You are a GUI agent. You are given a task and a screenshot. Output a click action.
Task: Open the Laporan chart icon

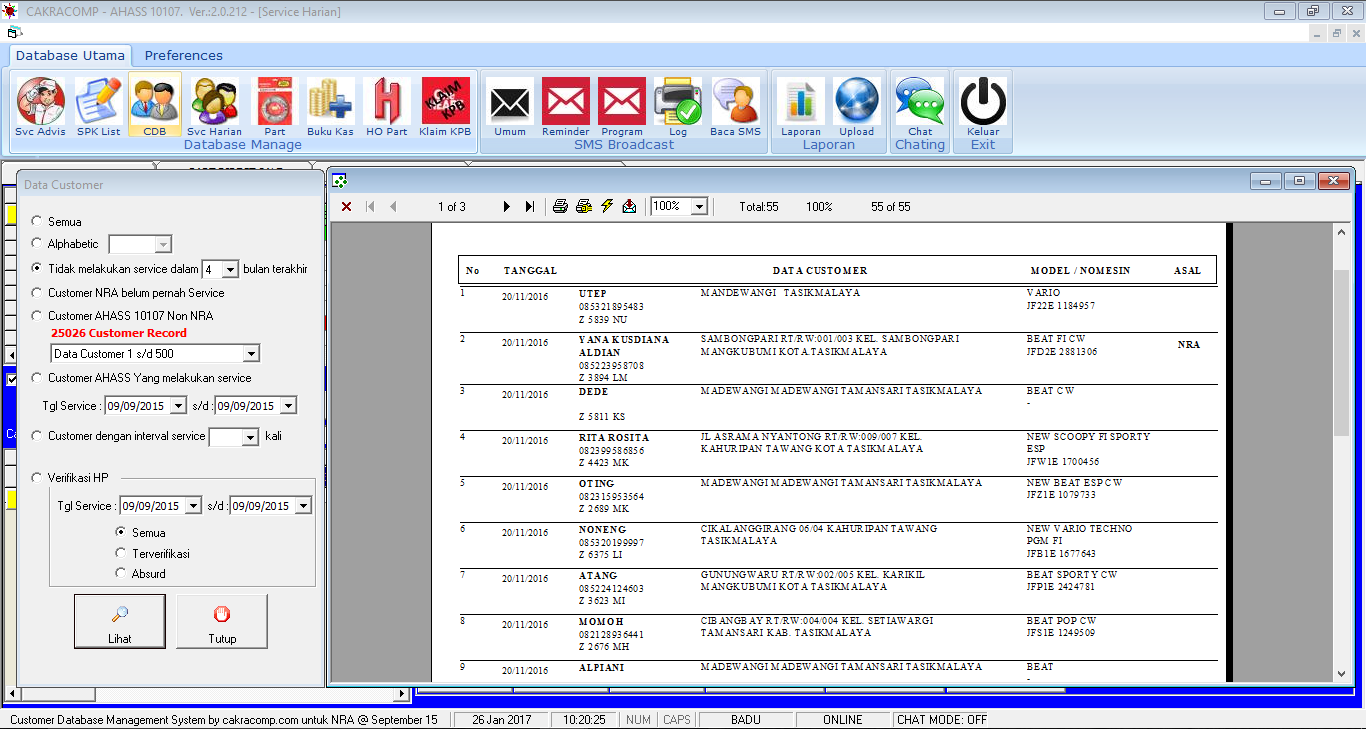[800, 106]
